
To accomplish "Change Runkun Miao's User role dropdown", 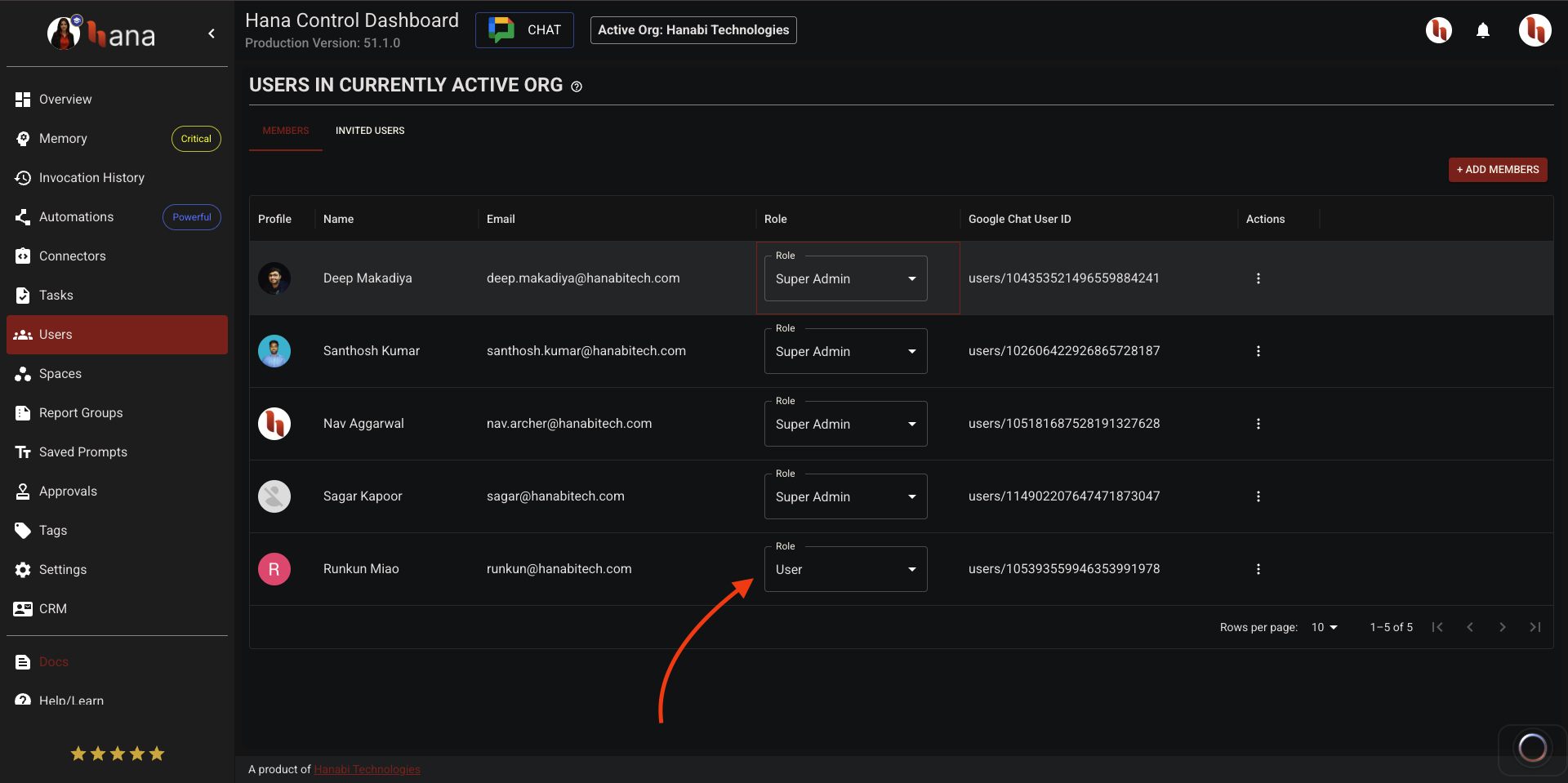I will pyautogui.click(x=845, y=569).
